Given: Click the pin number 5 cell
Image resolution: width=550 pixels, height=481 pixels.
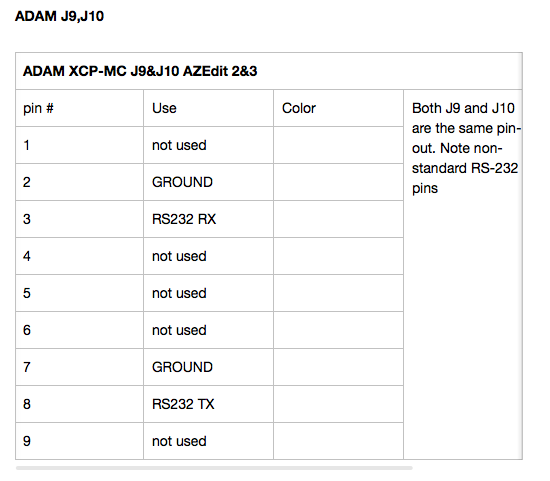Looking at the screenshot, I should [80, 293].
